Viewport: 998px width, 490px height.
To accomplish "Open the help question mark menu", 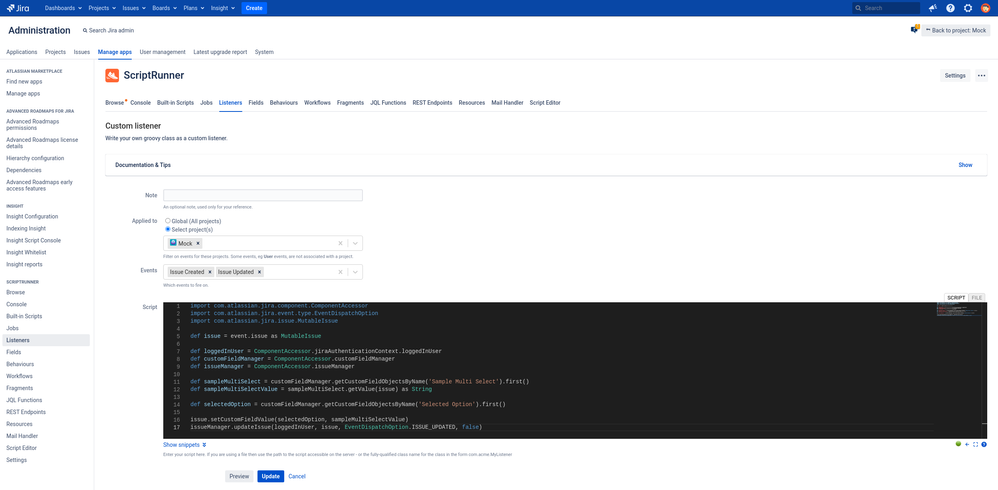I will pos(950,8).
